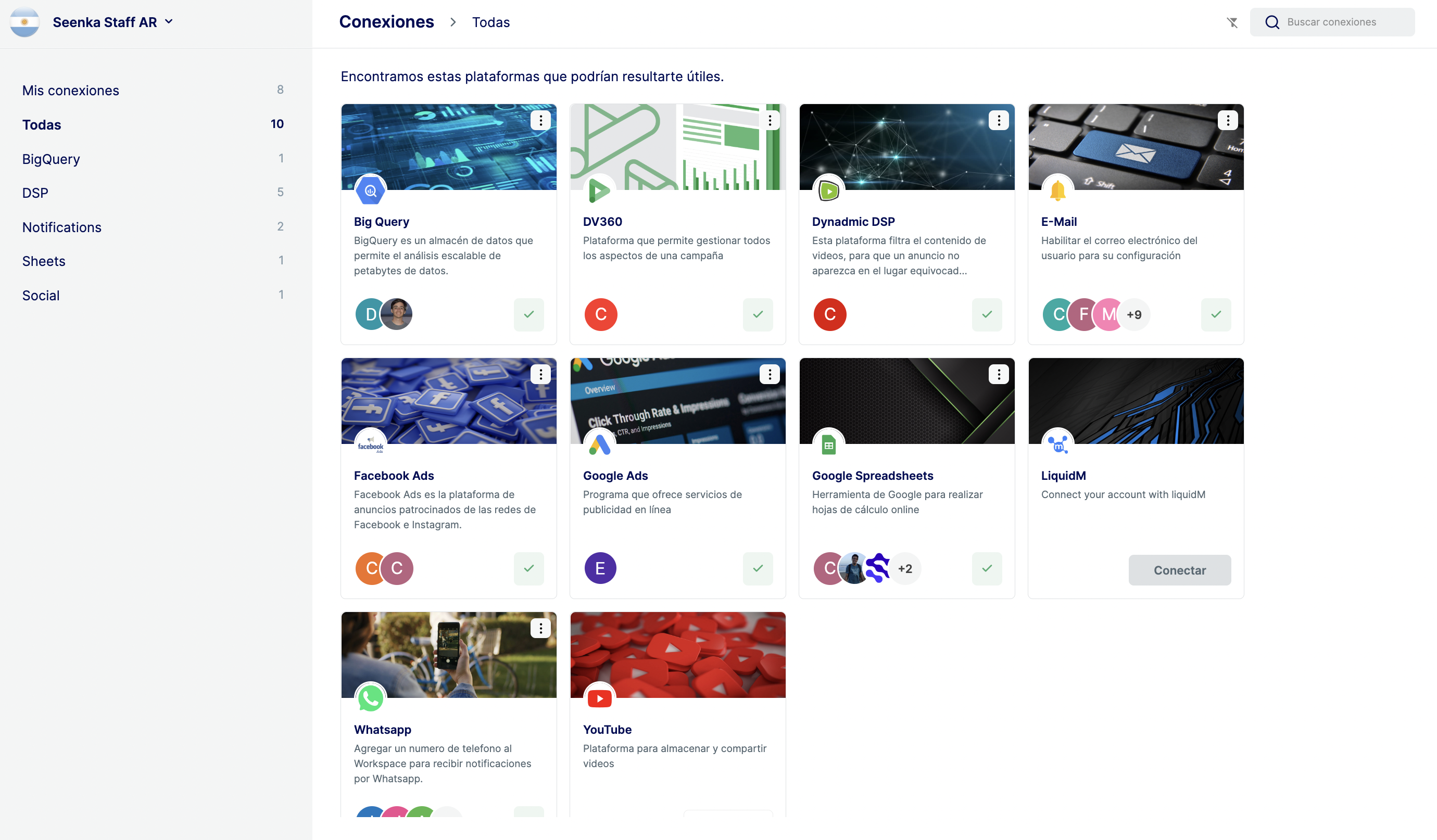This screenshot has height=840, width=1437.
Task: Click the +9 avatar stack on E-Mail card
Action: (1134, 314)
